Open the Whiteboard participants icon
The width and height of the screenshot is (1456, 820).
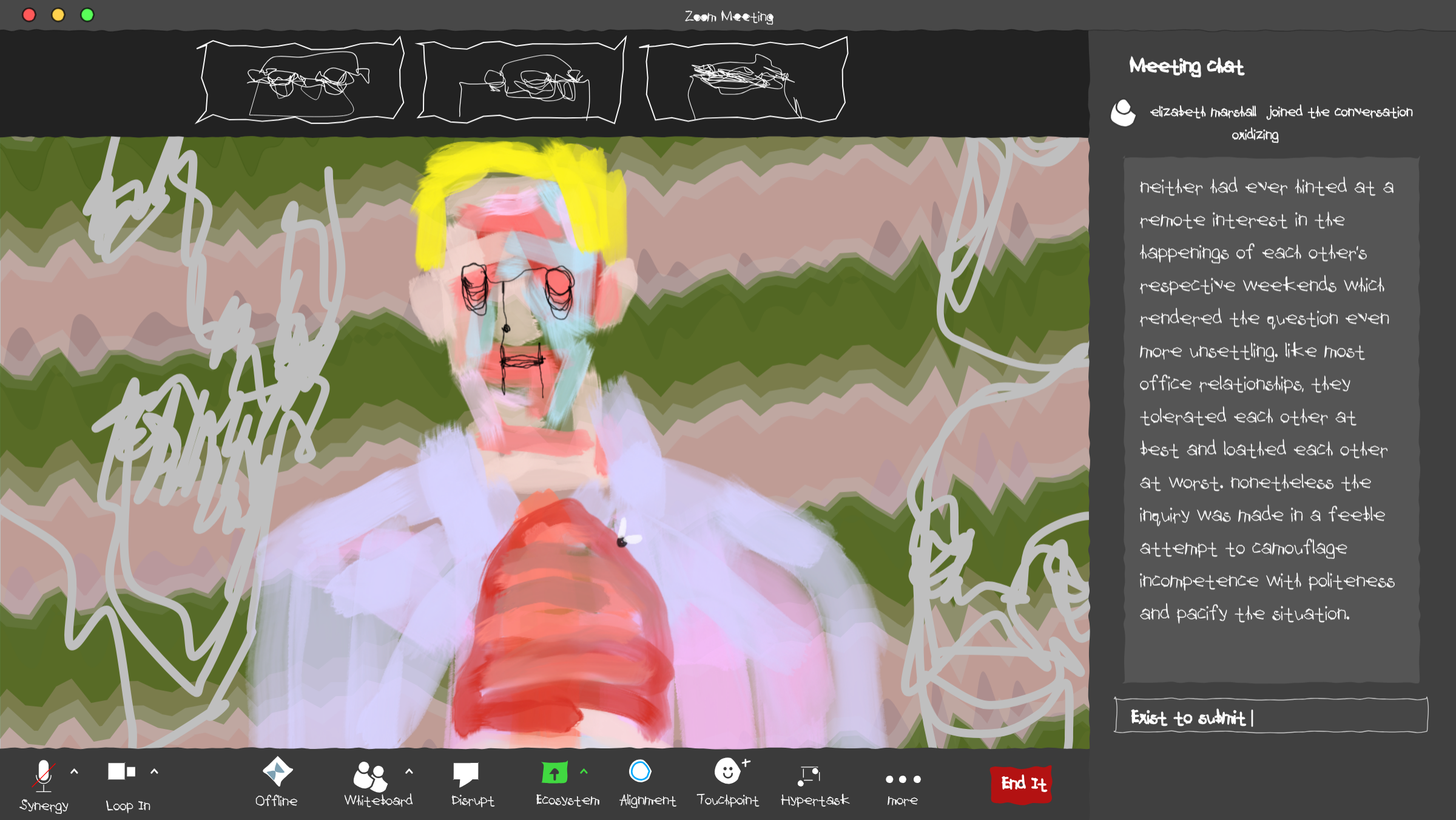tap(370, 776)
